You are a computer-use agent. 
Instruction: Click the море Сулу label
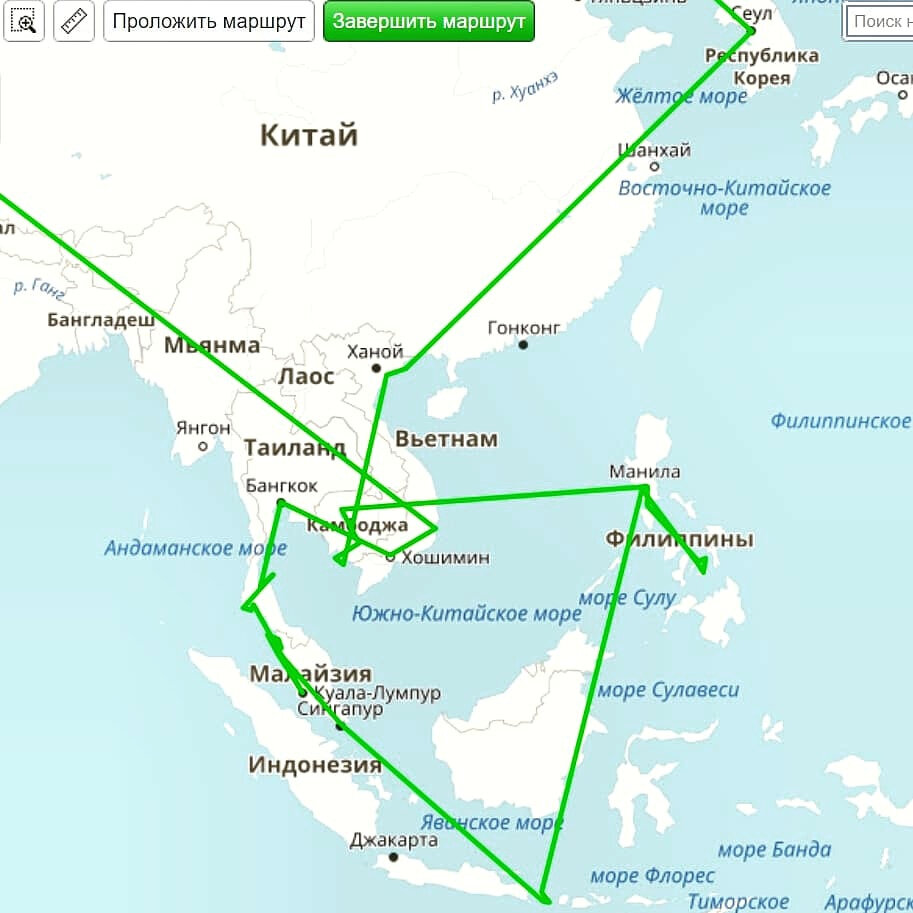click(x=627, y=598)
